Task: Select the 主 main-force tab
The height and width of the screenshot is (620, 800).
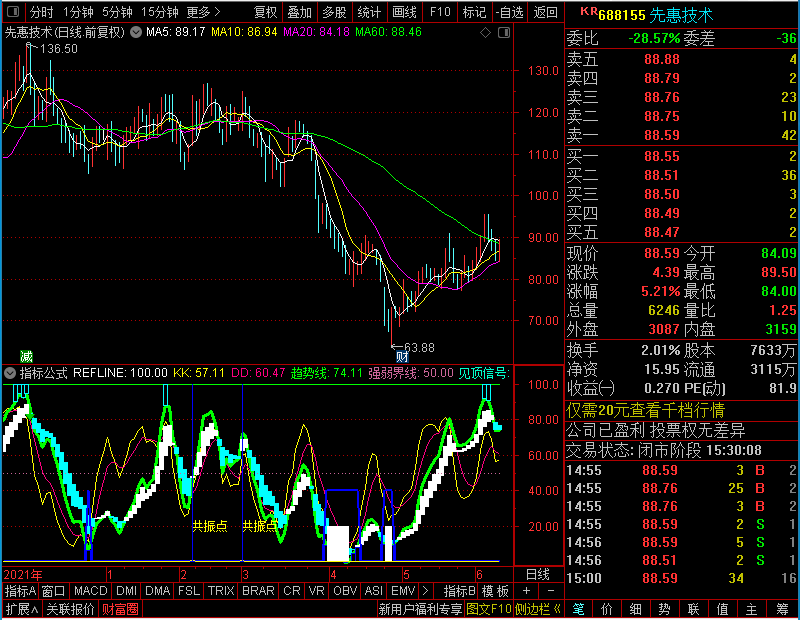Action: pos(752,609)
